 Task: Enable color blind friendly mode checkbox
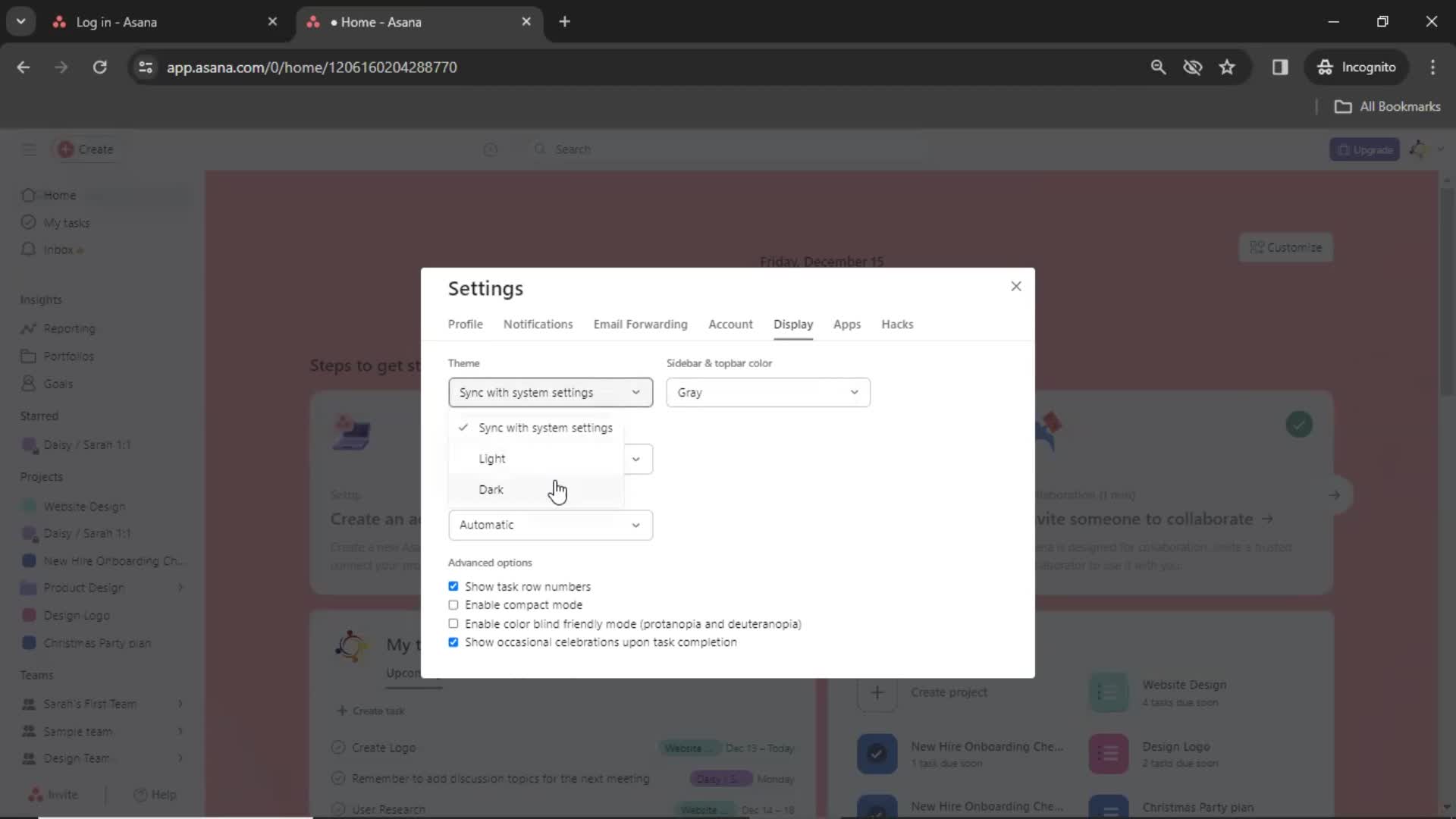coord(453,623)
